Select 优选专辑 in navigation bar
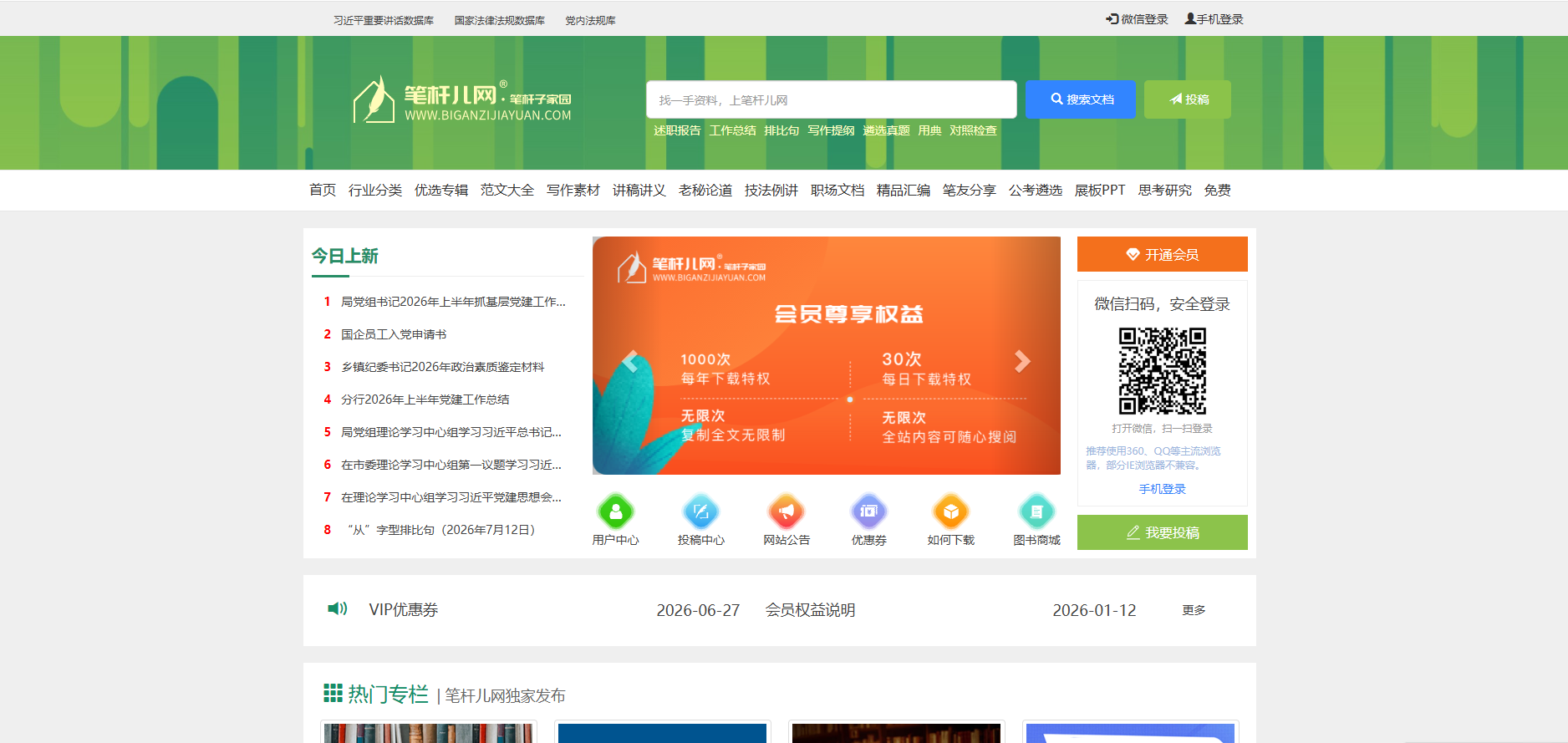 coord(441,191)
